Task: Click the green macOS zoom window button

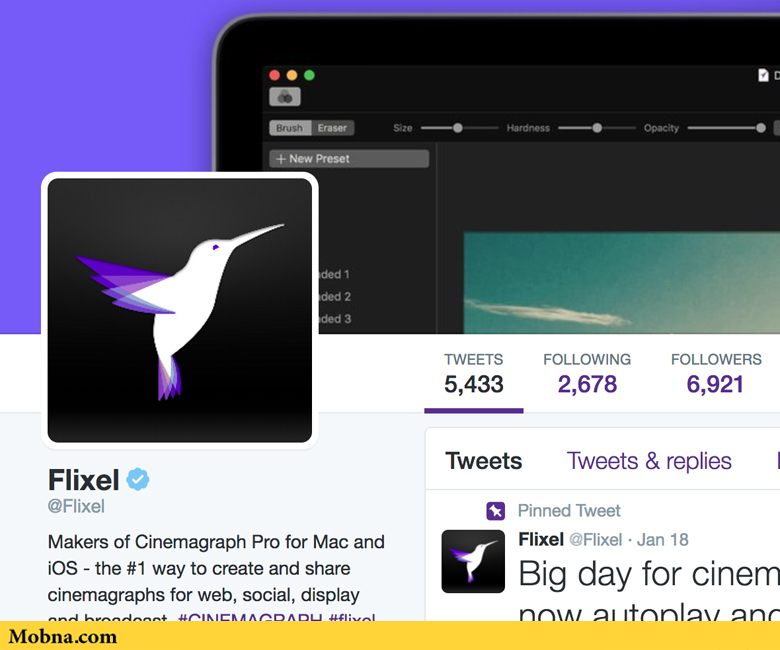Action: click(x=309, y=75)
